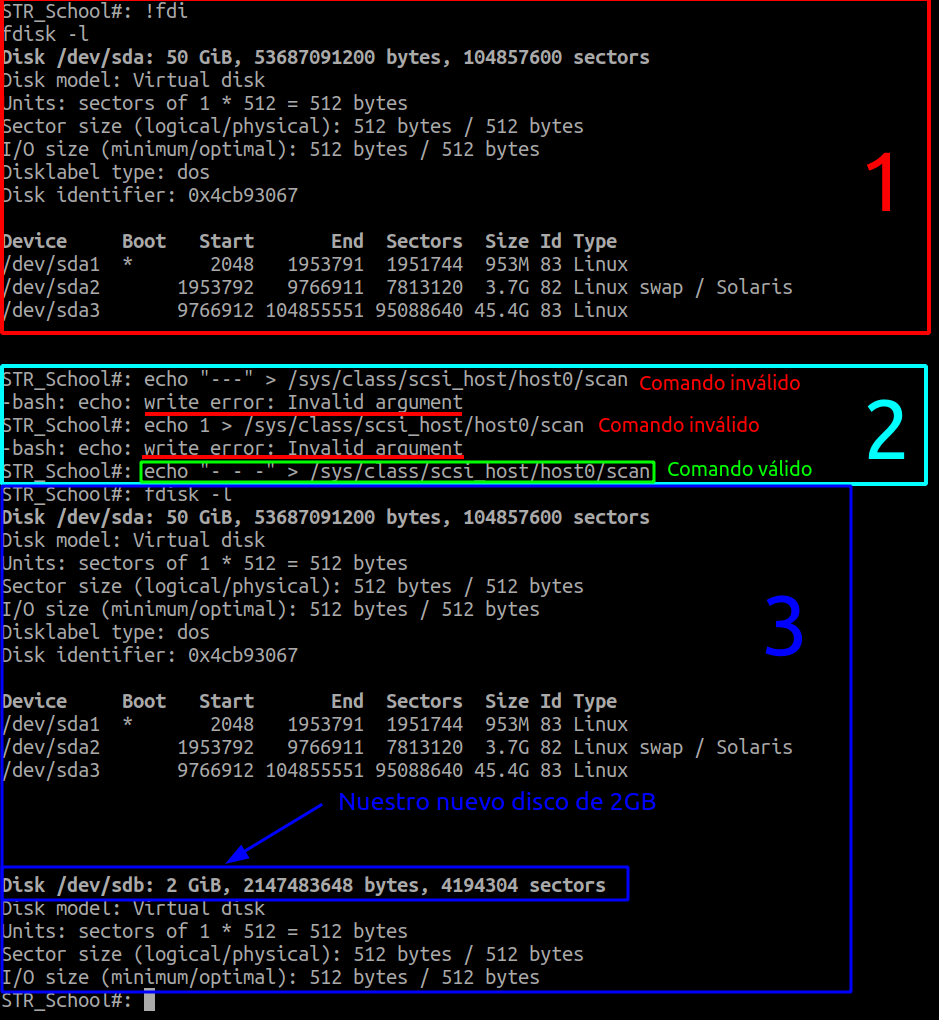
Task: Click "Disklabel type: dos" in first fdisk output
Action: (106, 172)
